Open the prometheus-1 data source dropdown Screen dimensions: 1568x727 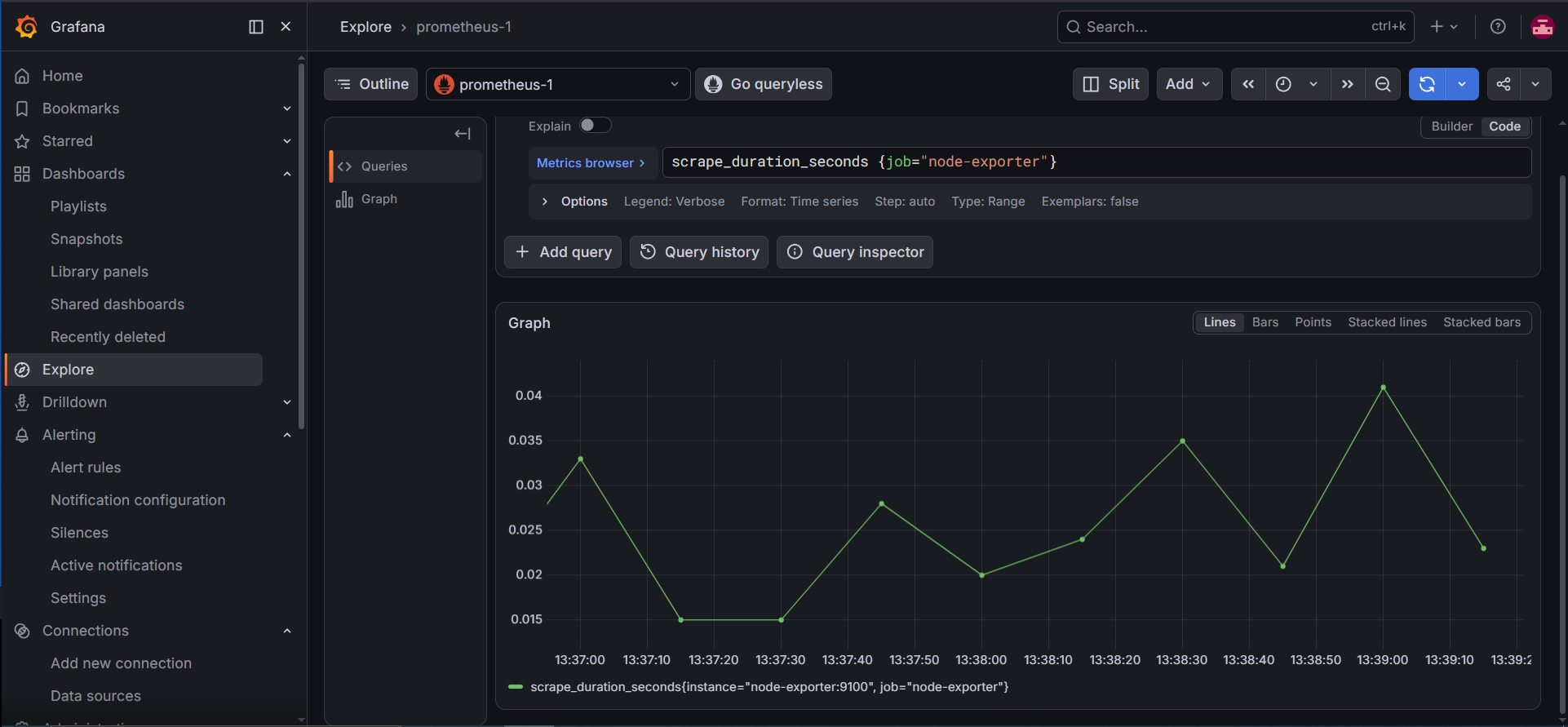tap(558, 84)
